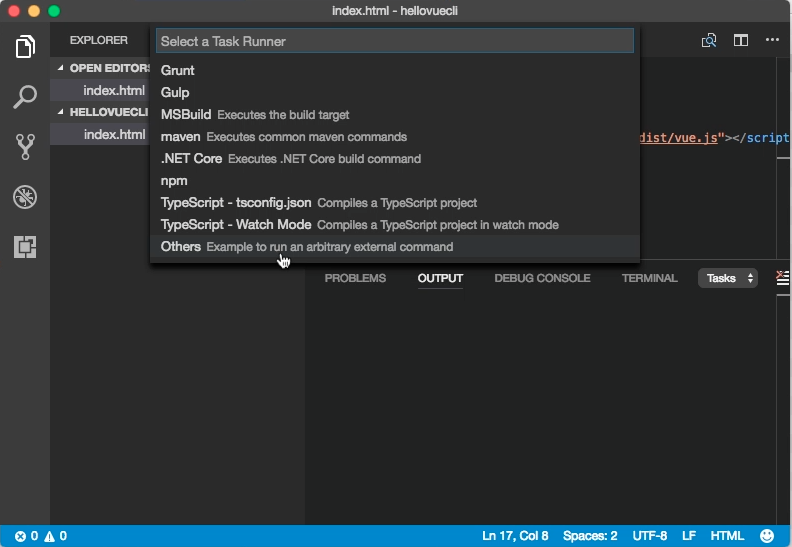Choose the maven task runner

click(395, 137)
